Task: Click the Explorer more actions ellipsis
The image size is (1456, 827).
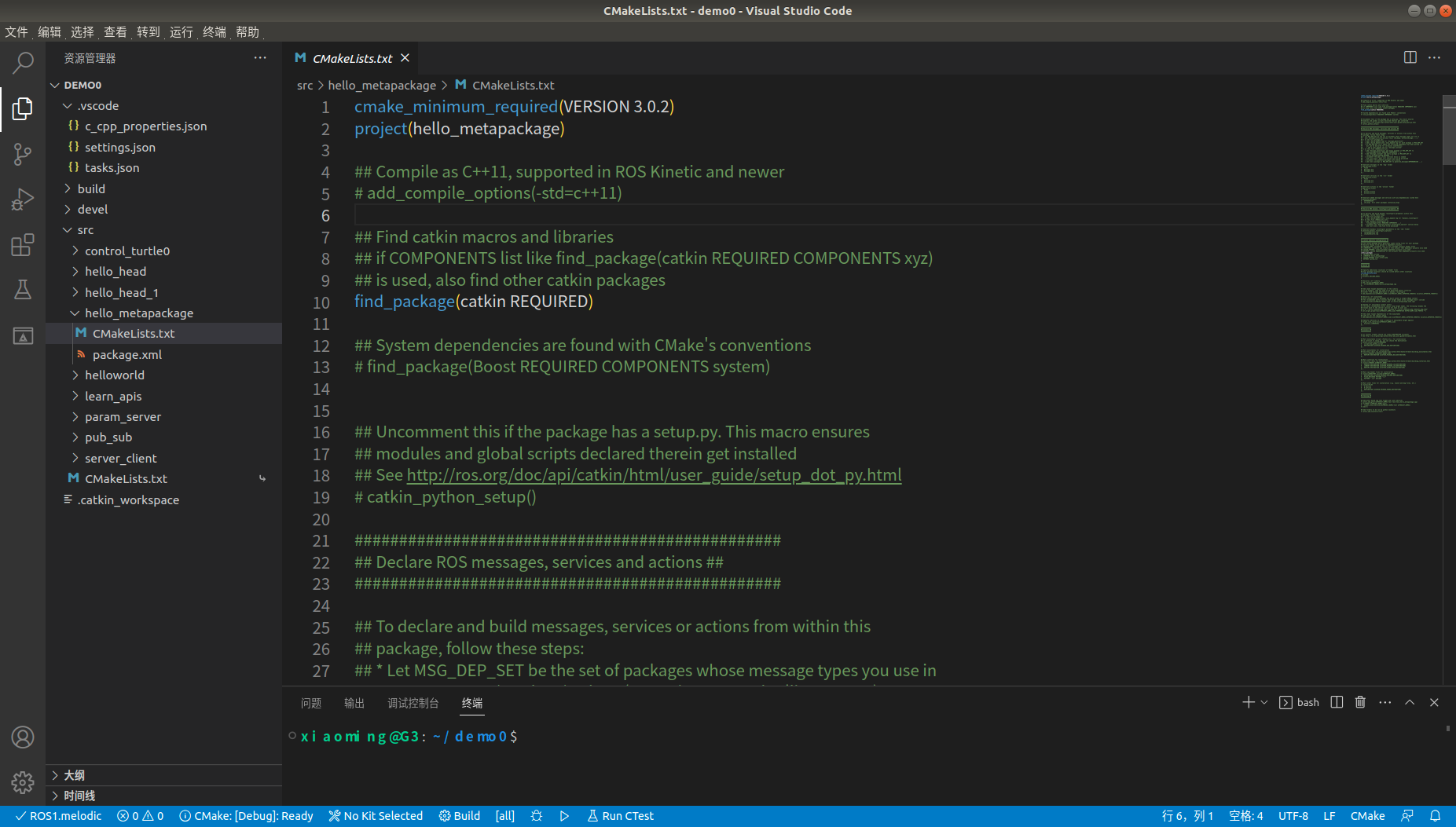Action: click(260, 58)
